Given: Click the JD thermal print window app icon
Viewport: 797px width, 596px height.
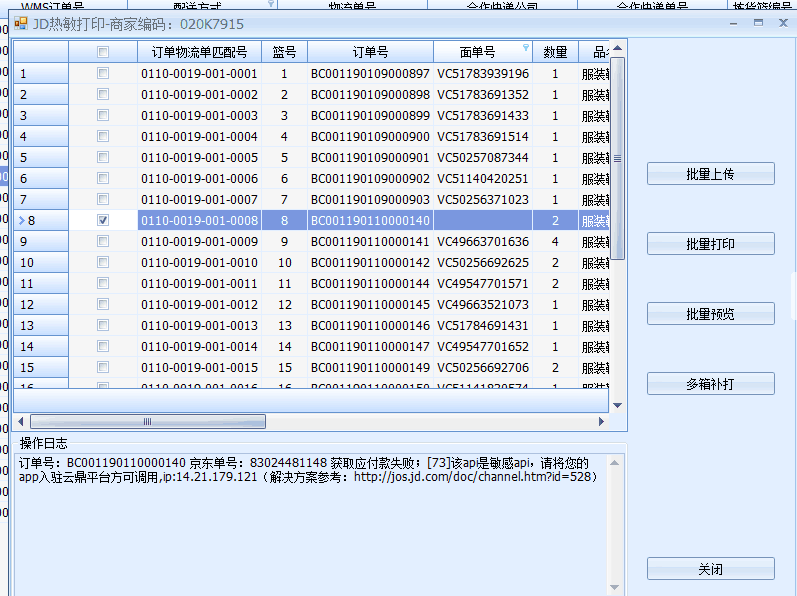Looking at the screenshot, I should [21, 23].
